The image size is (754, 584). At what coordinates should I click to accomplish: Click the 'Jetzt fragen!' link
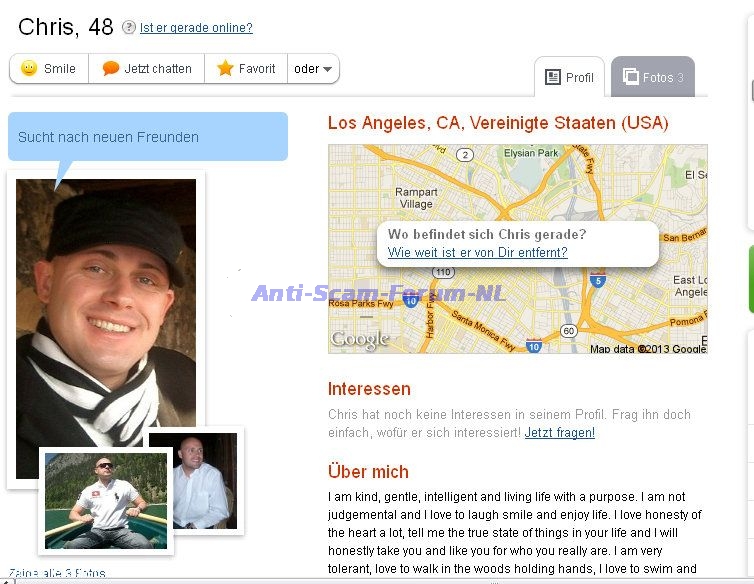pos(559,433)
